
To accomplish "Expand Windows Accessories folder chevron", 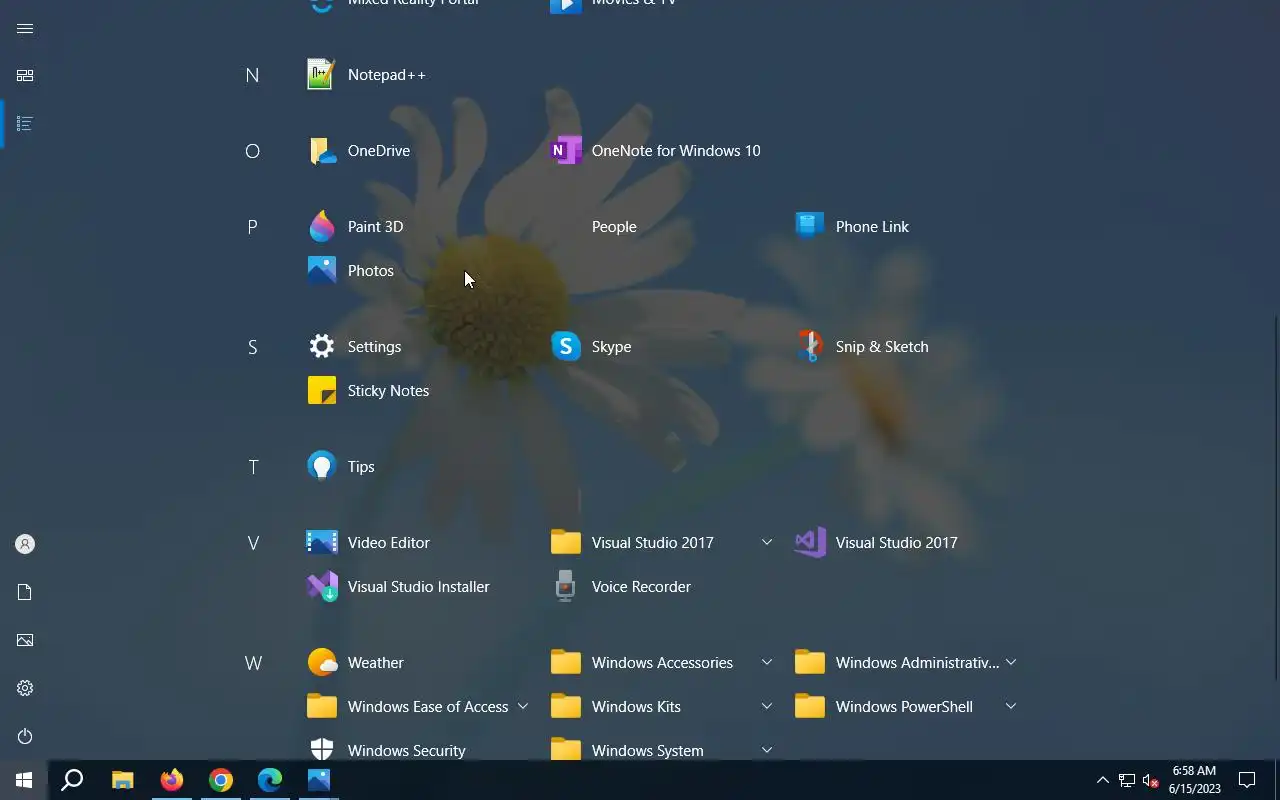I will [767, 662].
